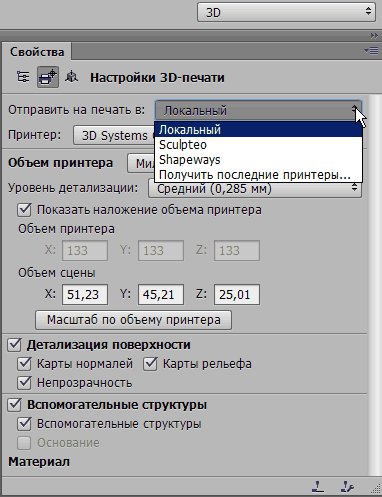Click the print utilities wrench icon
Viewport: 382px width, 497px height.
pyautogui.click(x=347, y=487)
